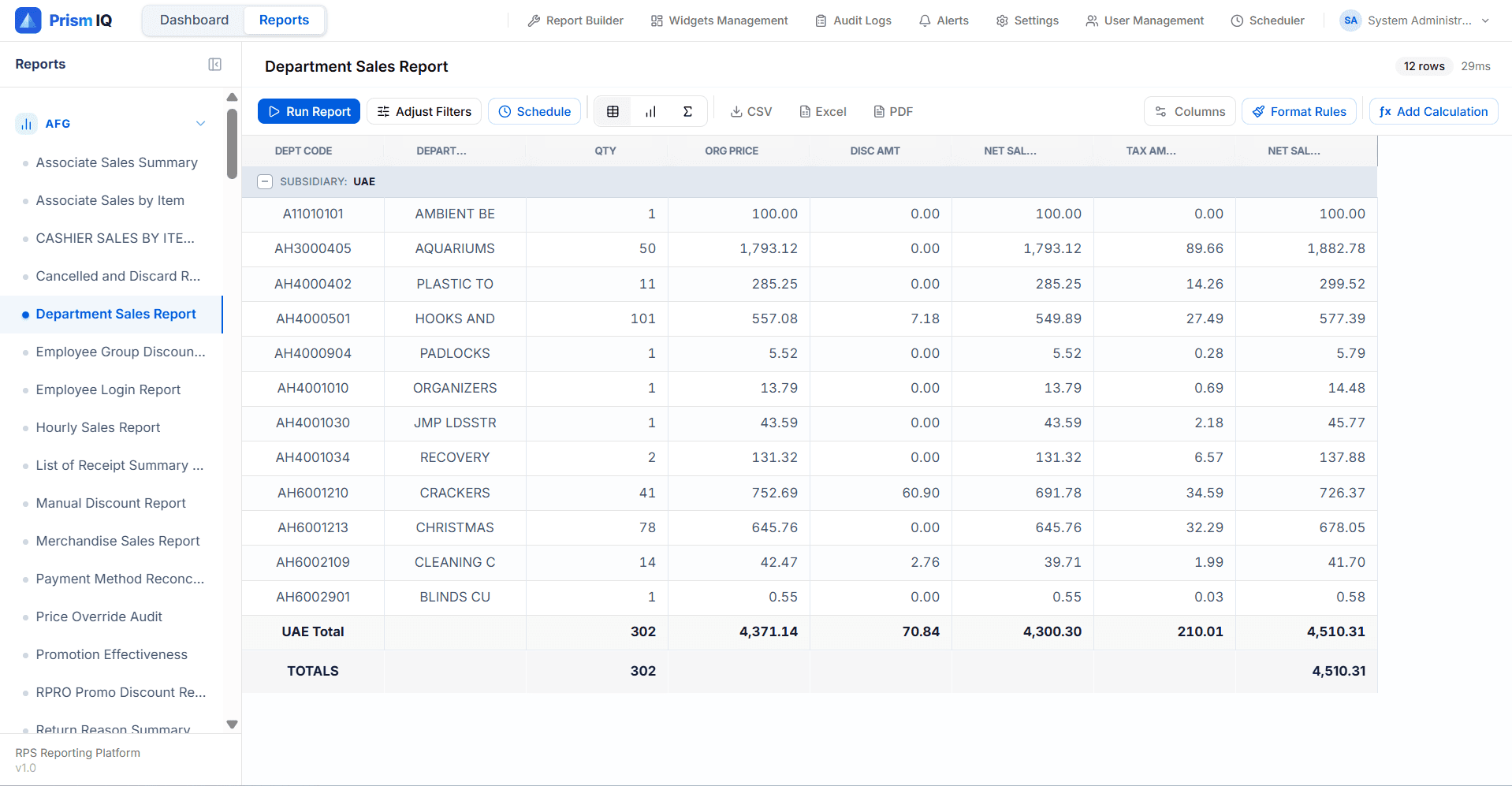
Task: Click the Run Report button
Action: [x=308, y=111]
